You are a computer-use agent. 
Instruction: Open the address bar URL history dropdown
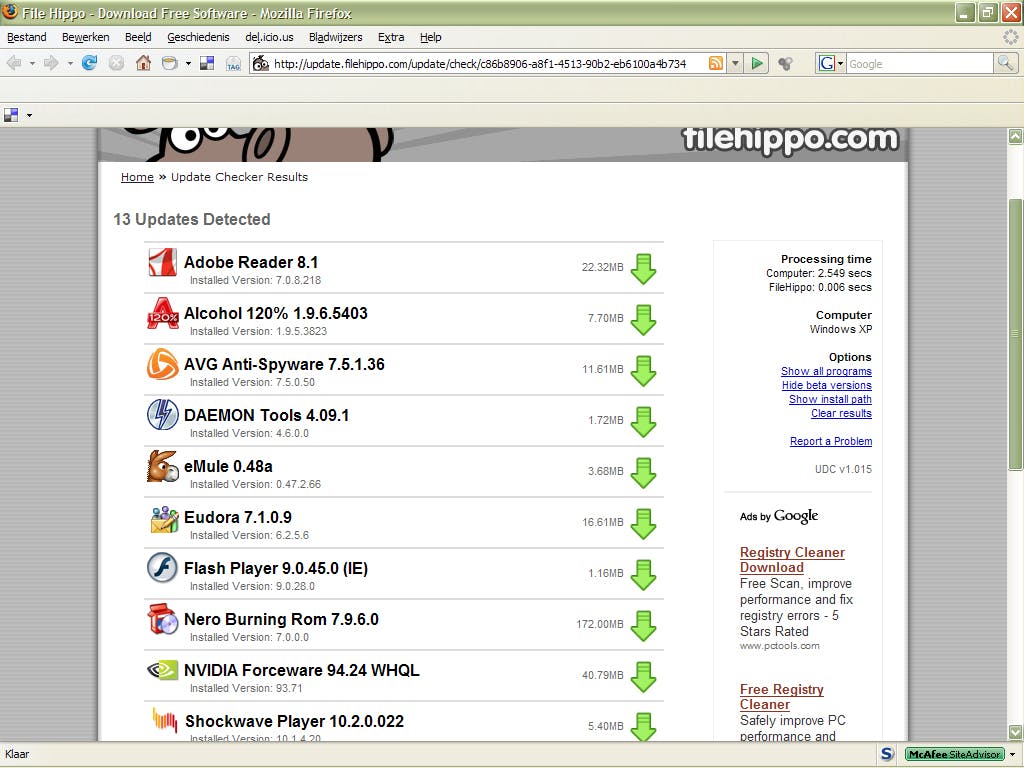[x=735, y=63]
